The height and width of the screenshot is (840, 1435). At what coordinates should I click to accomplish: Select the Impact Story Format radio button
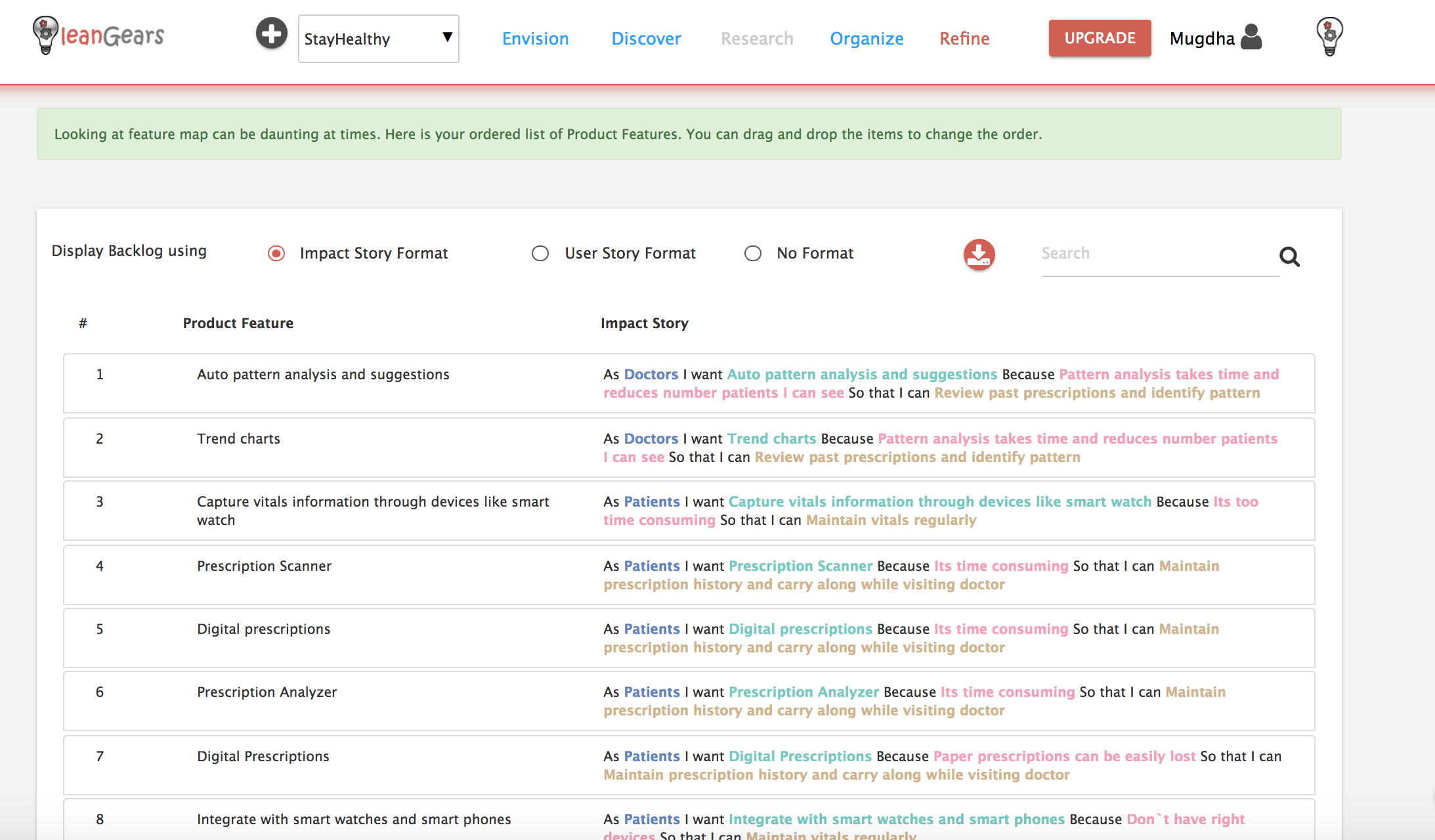tap(276, 253)
